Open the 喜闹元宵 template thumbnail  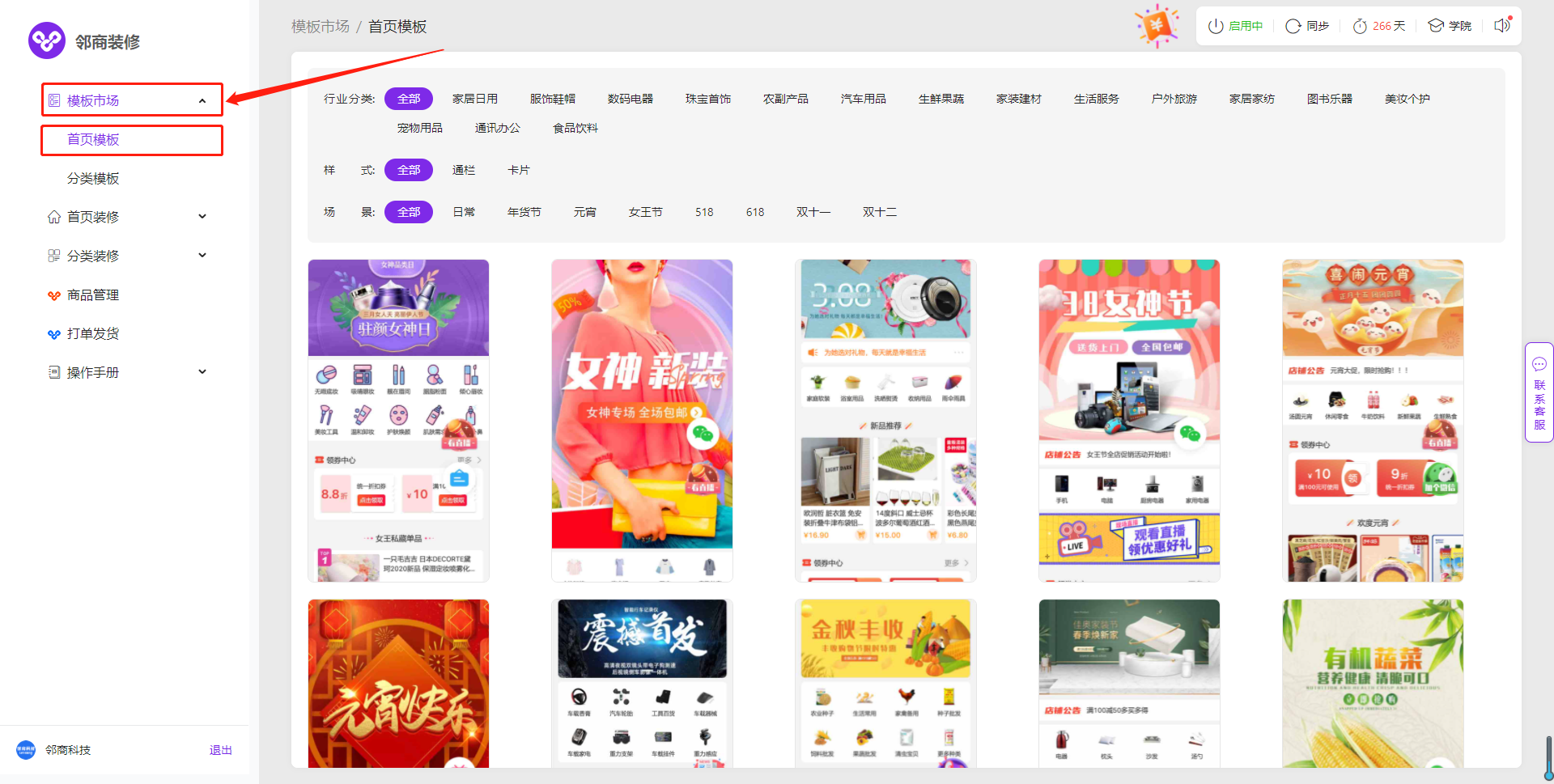(1373, 421)
